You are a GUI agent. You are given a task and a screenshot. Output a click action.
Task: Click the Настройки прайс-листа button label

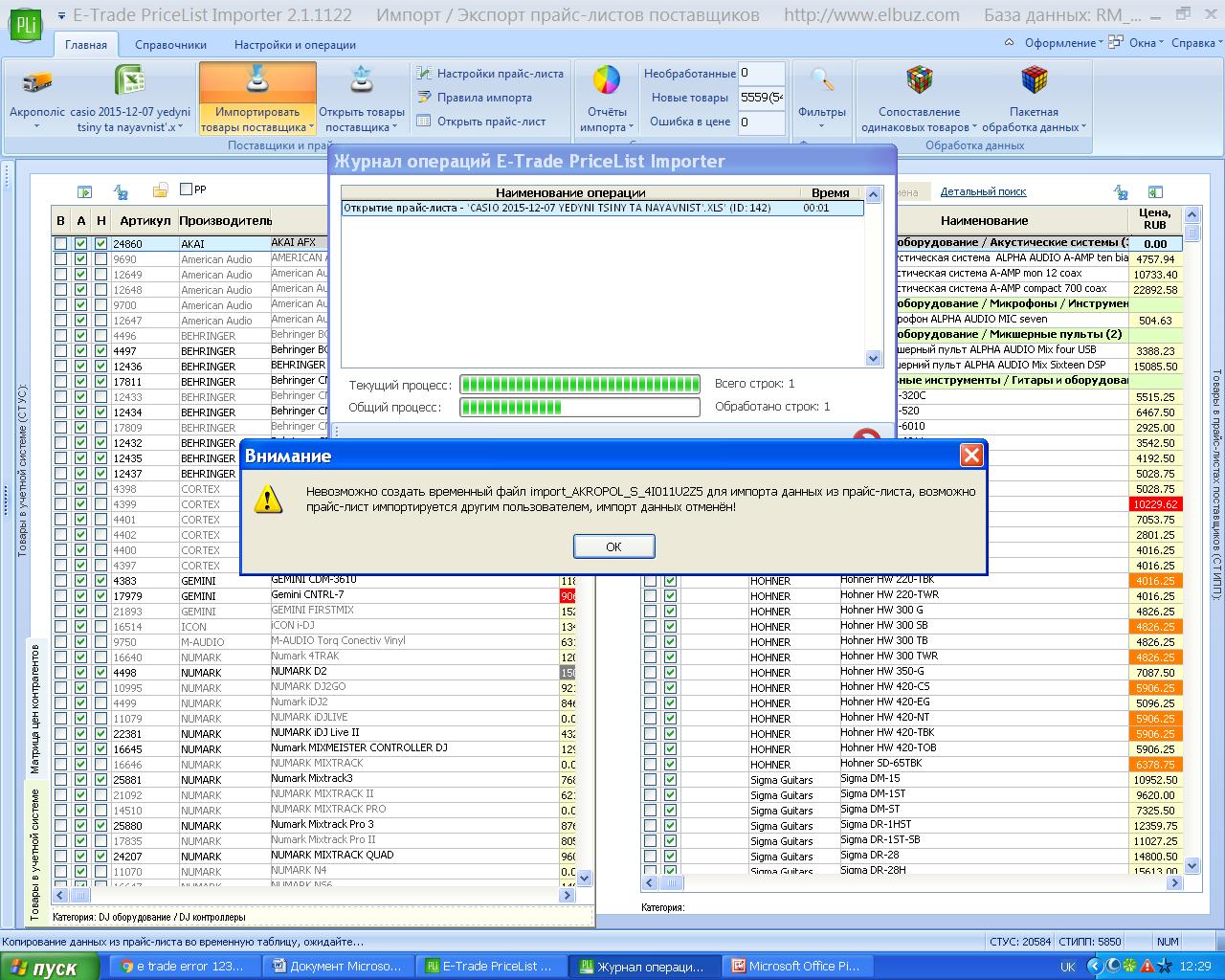pyautogui.click(x=501, y=74)
